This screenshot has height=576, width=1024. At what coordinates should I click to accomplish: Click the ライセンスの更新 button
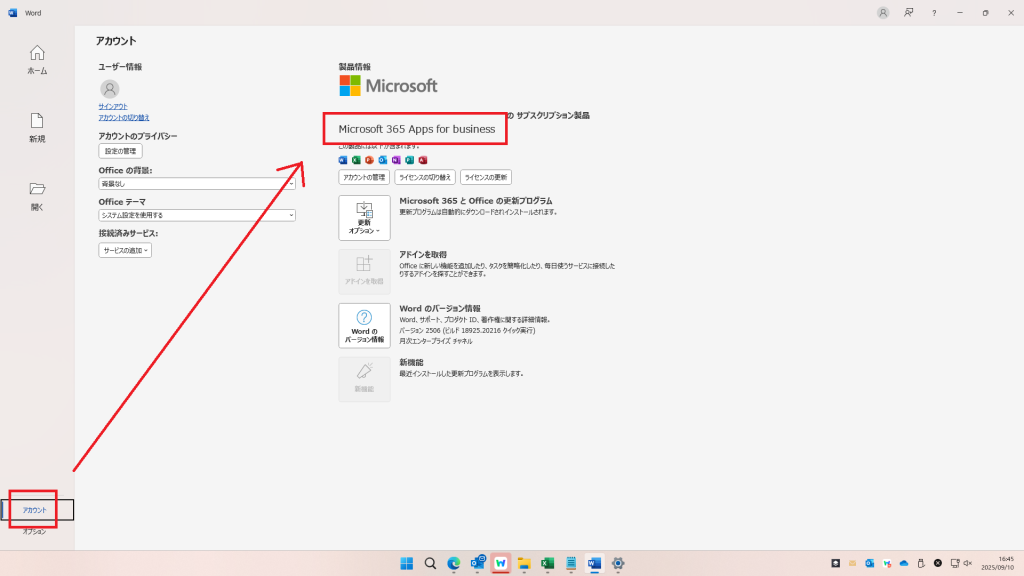pos(486,177)
